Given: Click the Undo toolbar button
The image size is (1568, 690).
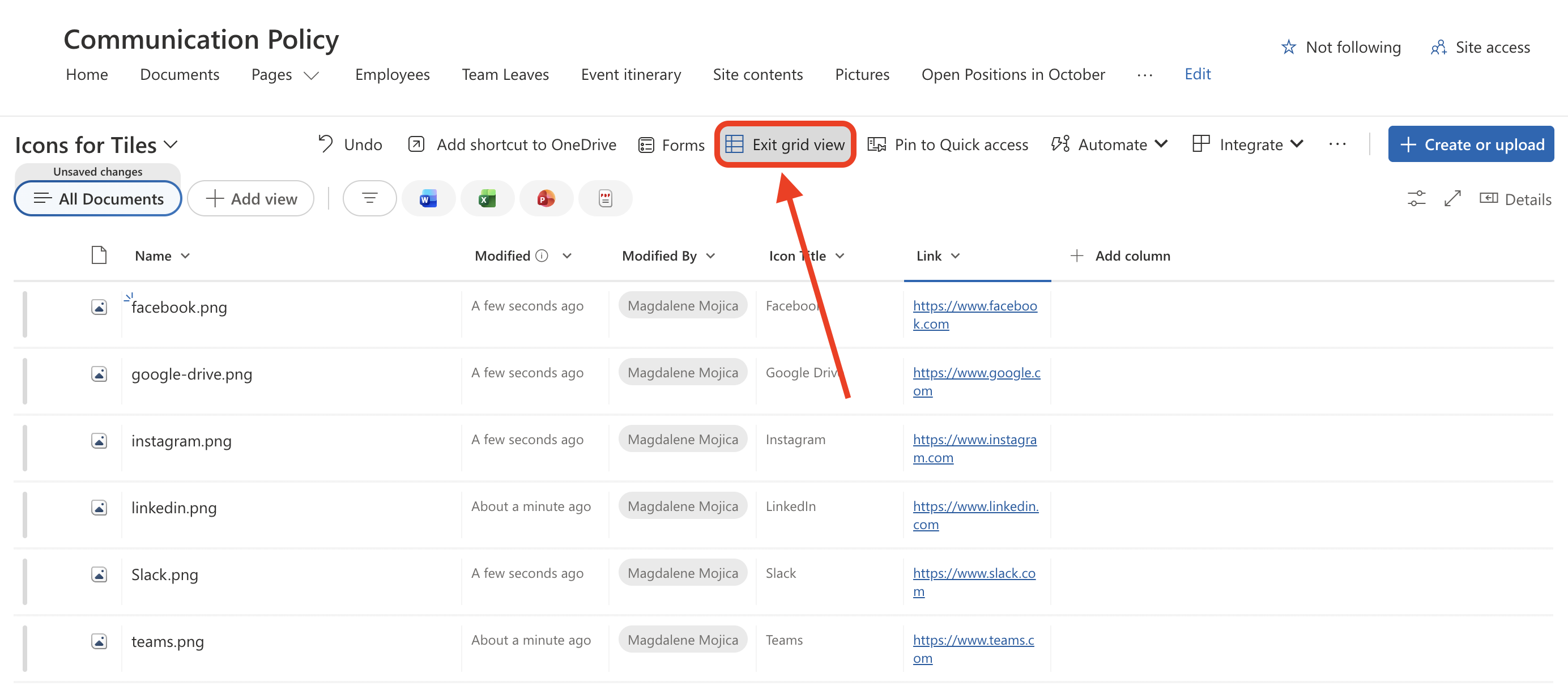Looking at the screenshot, I should pos(350,145).
